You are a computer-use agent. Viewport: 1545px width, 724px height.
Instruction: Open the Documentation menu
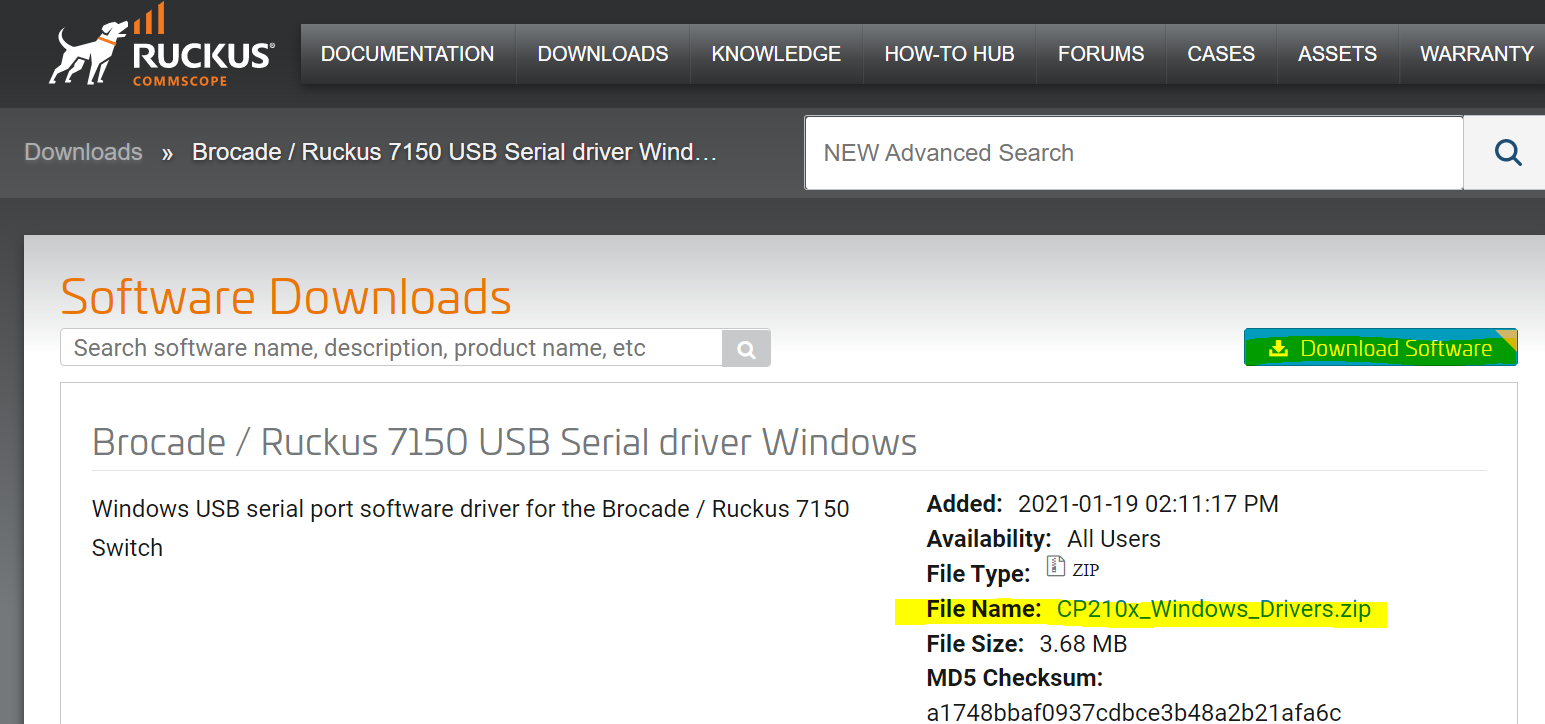[408, 54]
